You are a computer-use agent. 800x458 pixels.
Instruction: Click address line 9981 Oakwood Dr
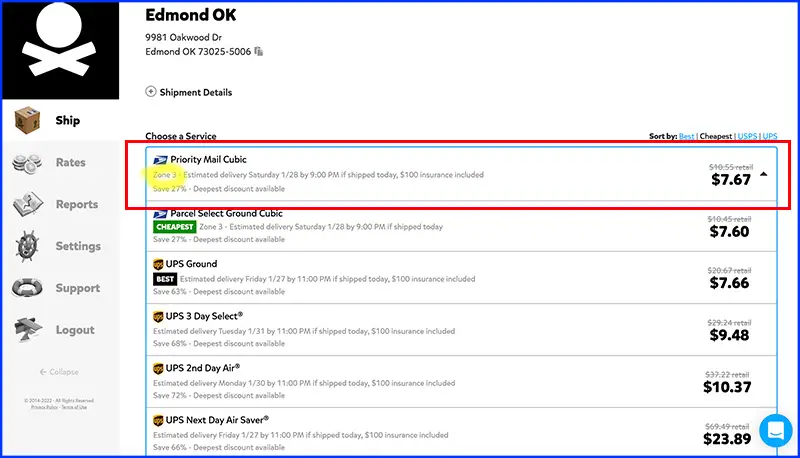(184, 37)
